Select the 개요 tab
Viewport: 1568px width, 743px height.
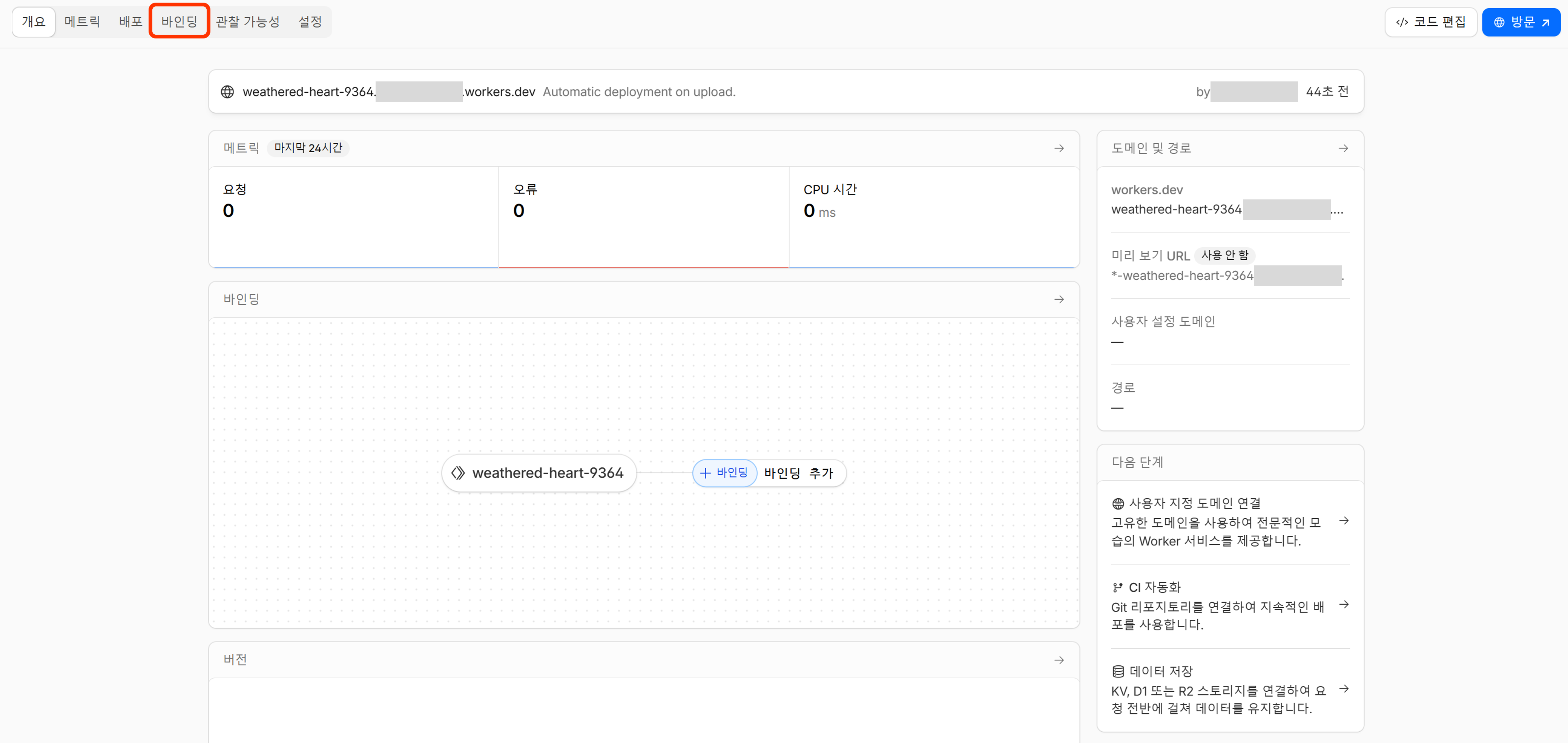pos(34,22)
